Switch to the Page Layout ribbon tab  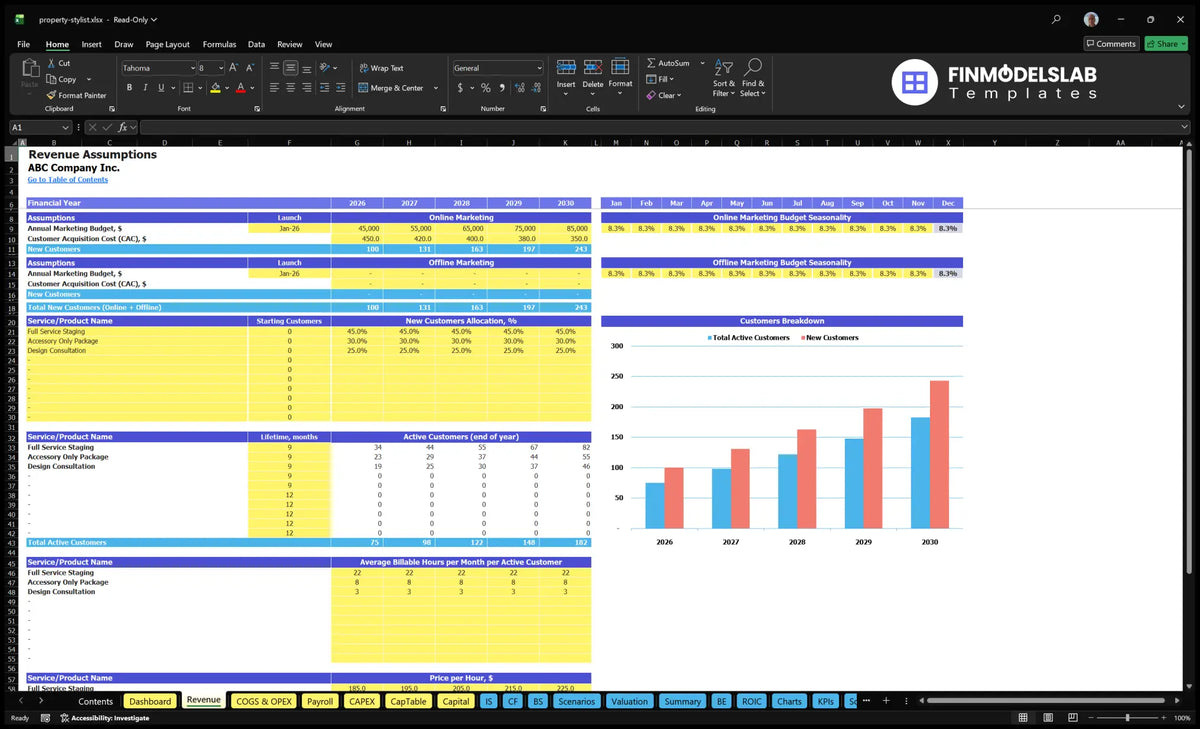tap(167, 44)
